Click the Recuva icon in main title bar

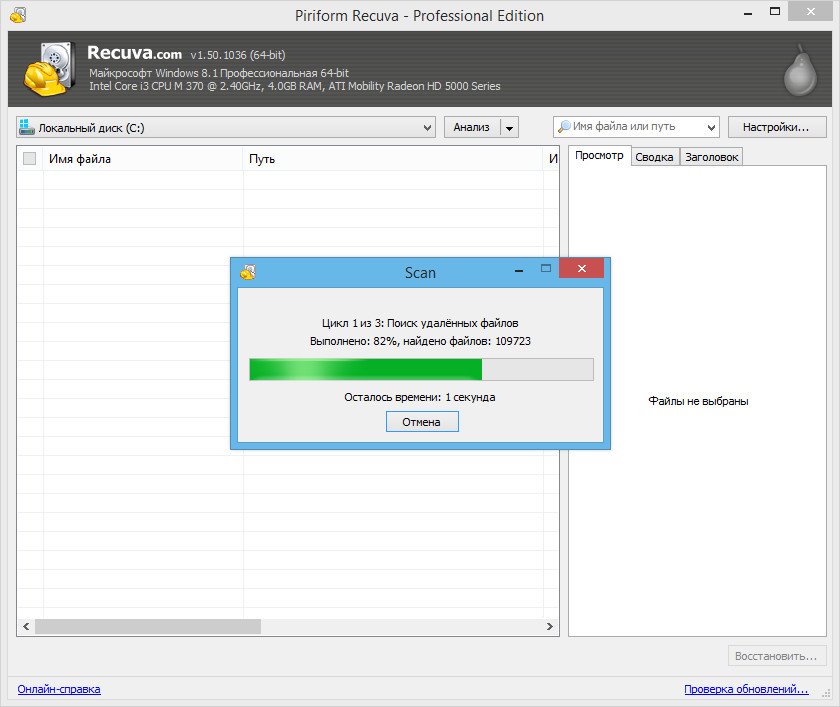18,15
